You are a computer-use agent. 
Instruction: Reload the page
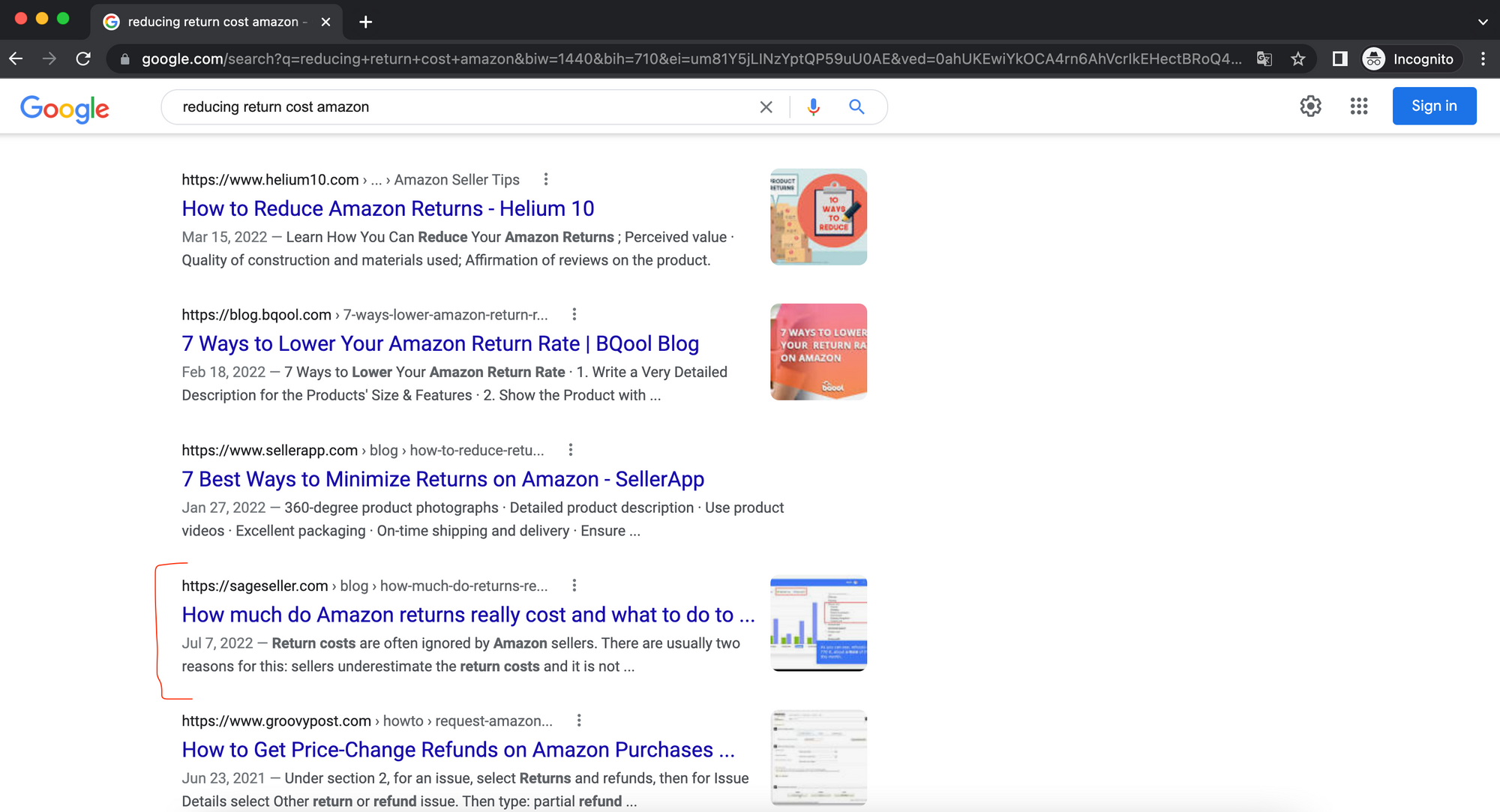click(83, 59)
